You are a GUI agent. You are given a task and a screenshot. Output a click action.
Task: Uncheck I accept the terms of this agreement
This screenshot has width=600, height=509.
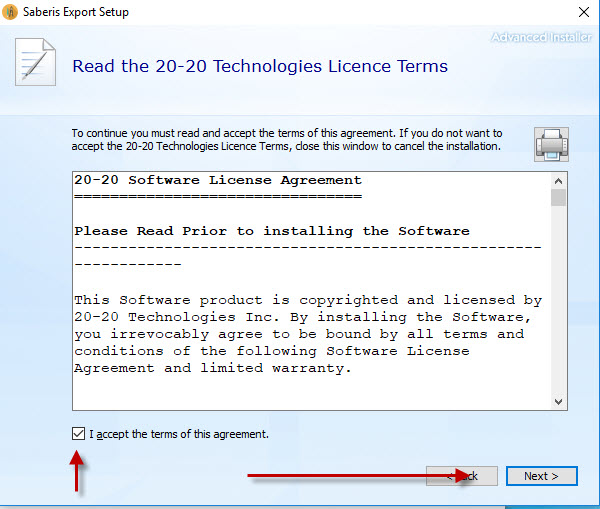click(x=78, y=434)
